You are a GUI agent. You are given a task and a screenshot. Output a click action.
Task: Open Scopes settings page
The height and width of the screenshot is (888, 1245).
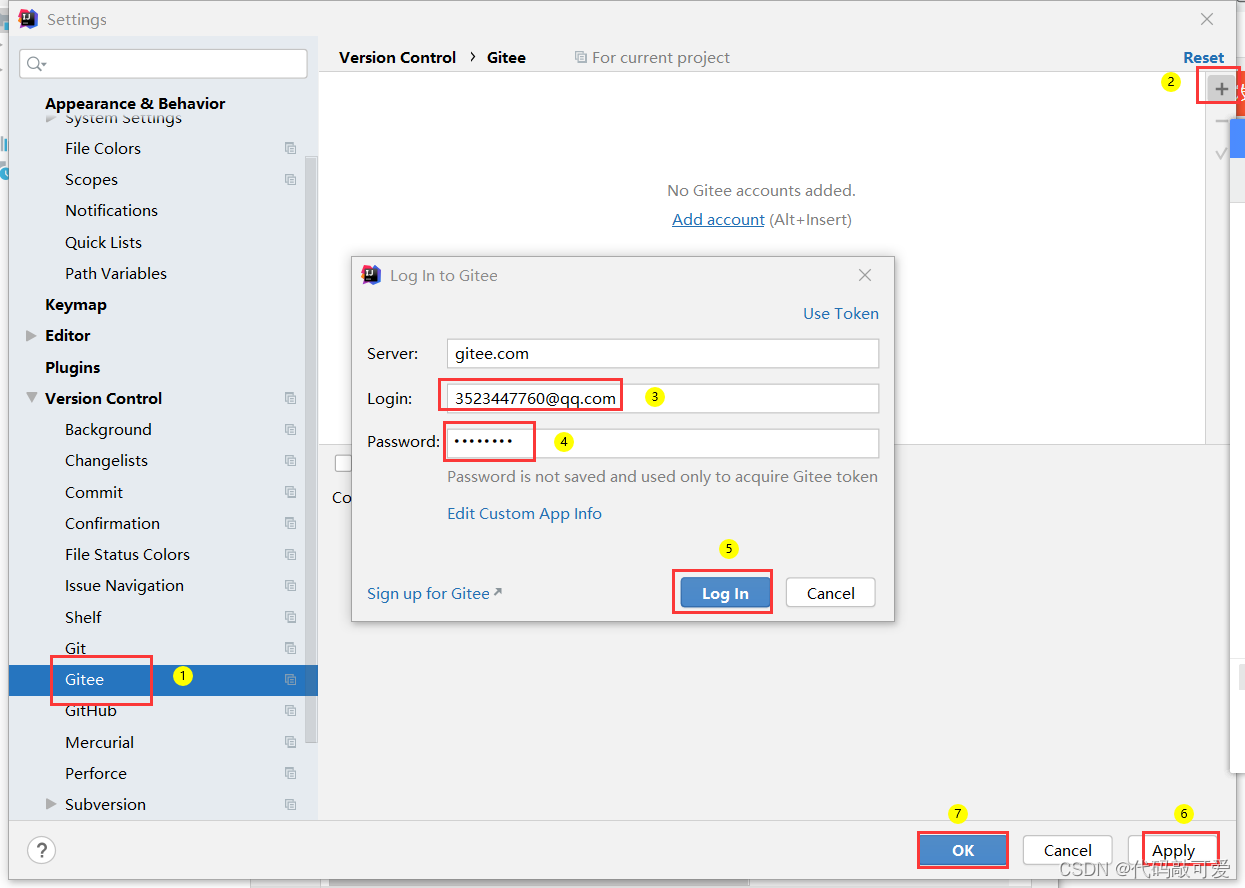[91, 180]
